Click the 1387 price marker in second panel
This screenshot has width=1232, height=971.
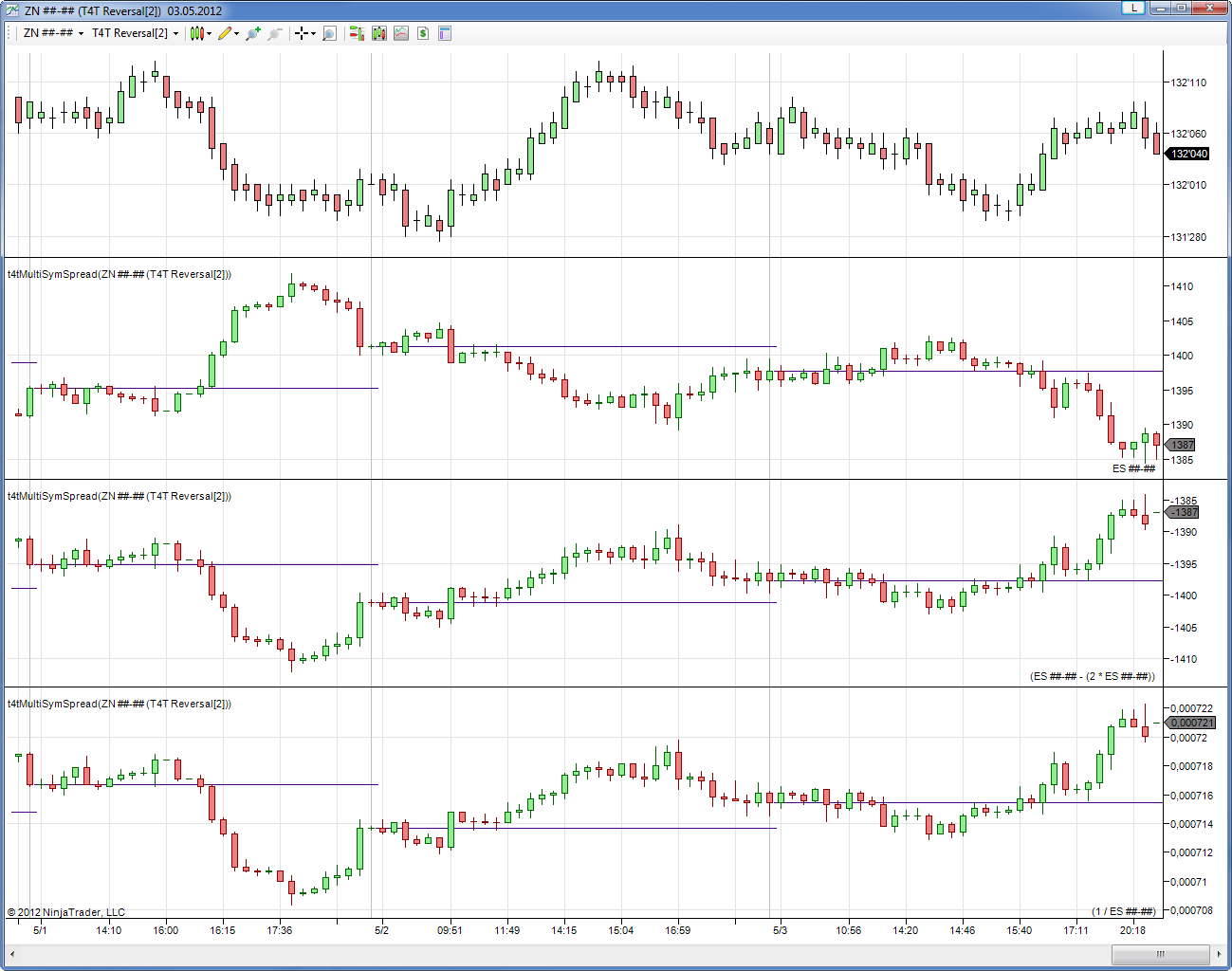(x=1180, y=445)
